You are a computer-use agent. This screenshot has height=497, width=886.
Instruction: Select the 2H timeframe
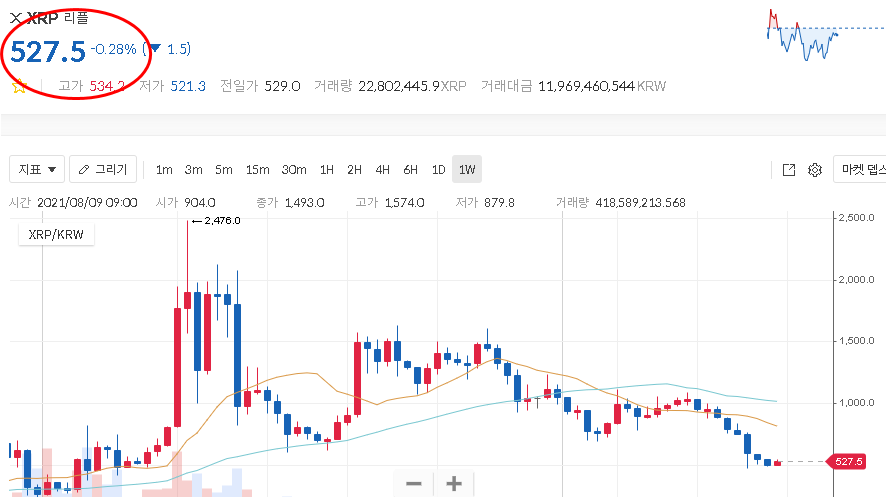pyautogui.click(x=354, y=169)
